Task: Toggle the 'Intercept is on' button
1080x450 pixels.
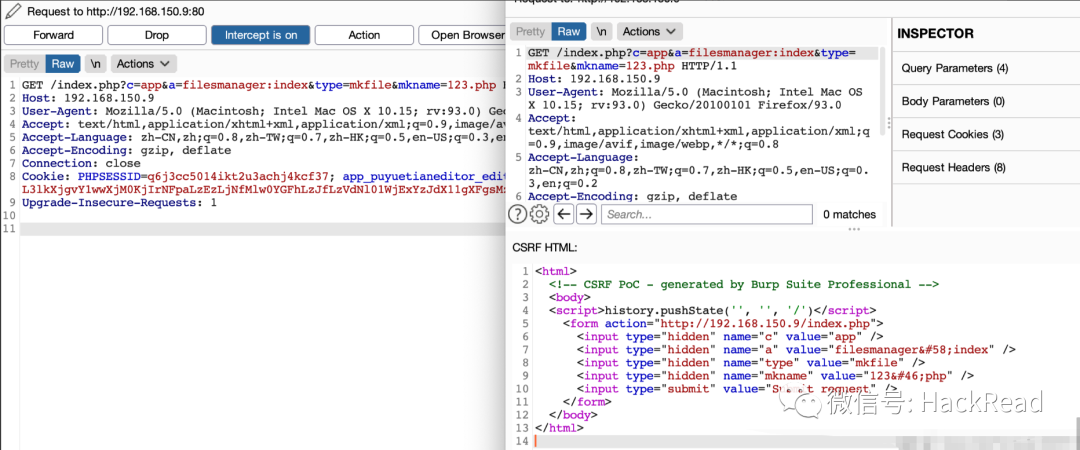Action: pyautogui.click(x=260, y=35)
